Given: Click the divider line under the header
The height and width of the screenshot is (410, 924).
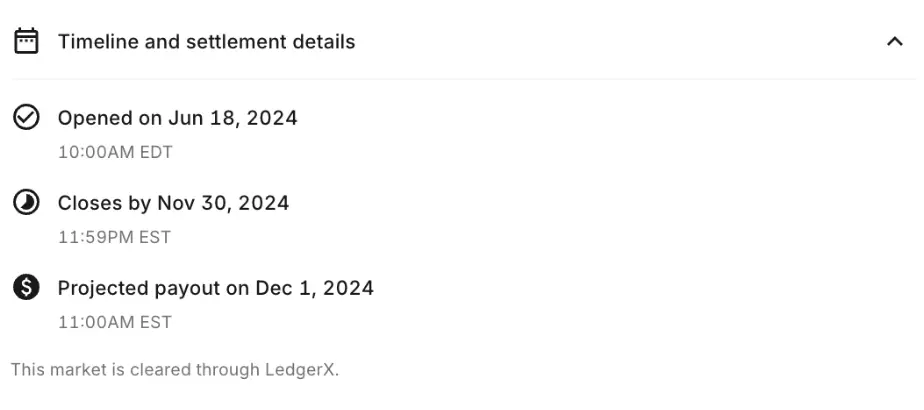Looking at the screenshot, I should (x=463, y=78).
